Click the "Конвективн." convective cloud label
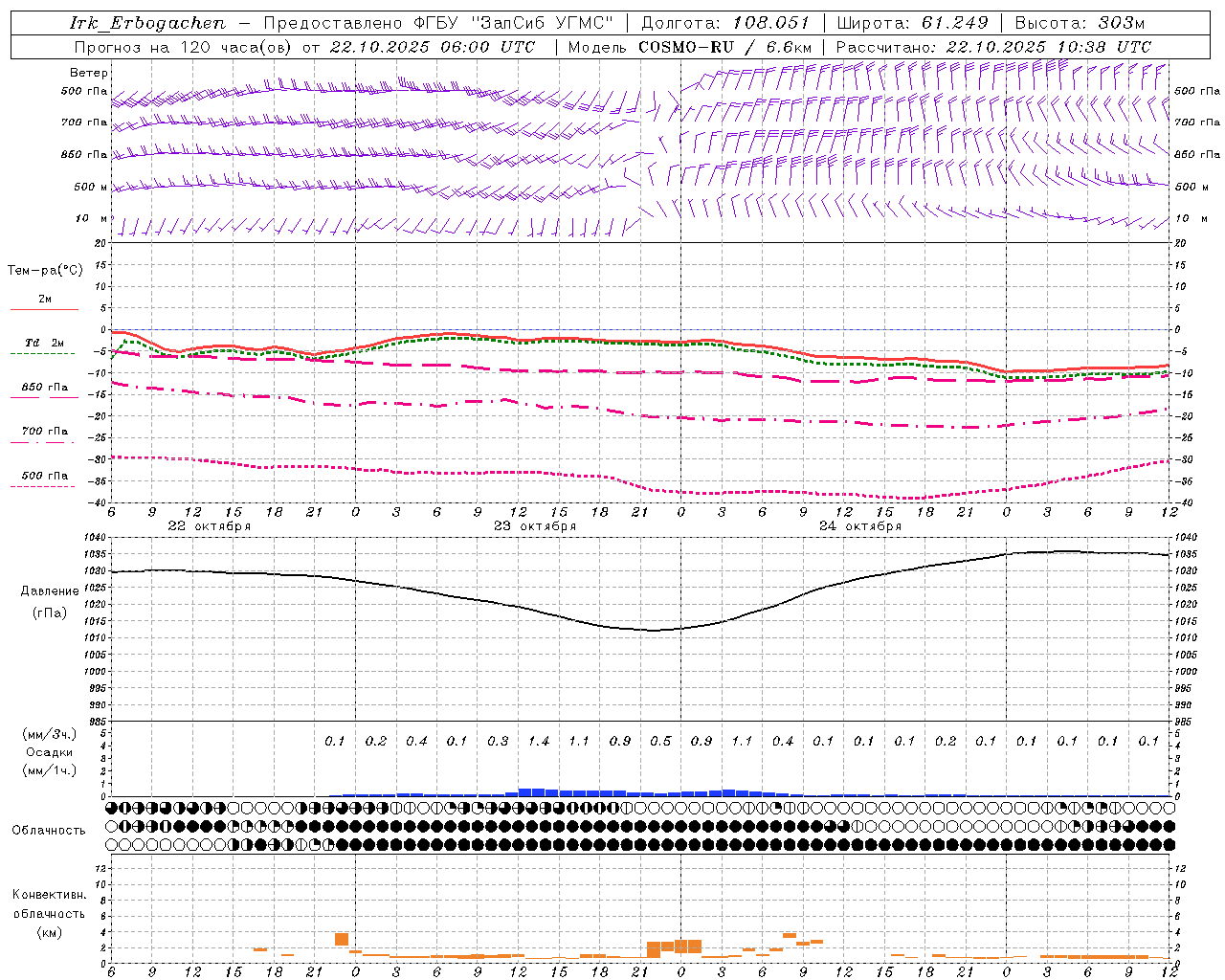The image size is (1225, 980). pyautogui.click(x=49, y=895)
